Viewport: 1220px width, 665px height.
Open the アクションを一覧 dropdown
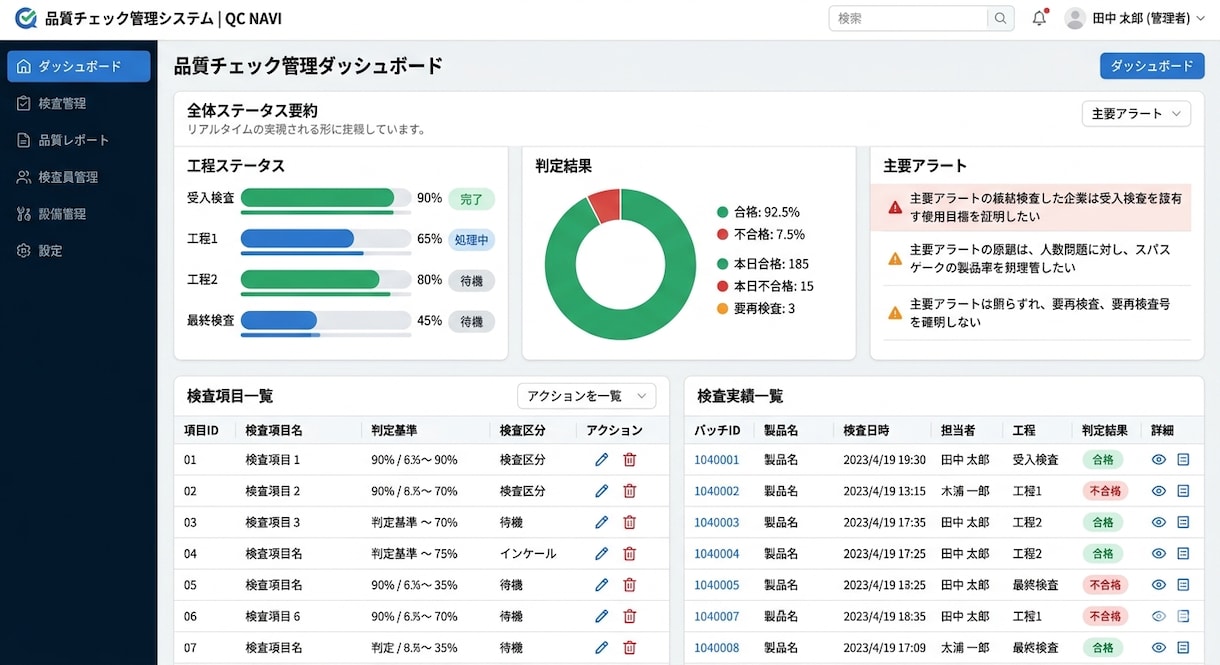tap(586, 396)
